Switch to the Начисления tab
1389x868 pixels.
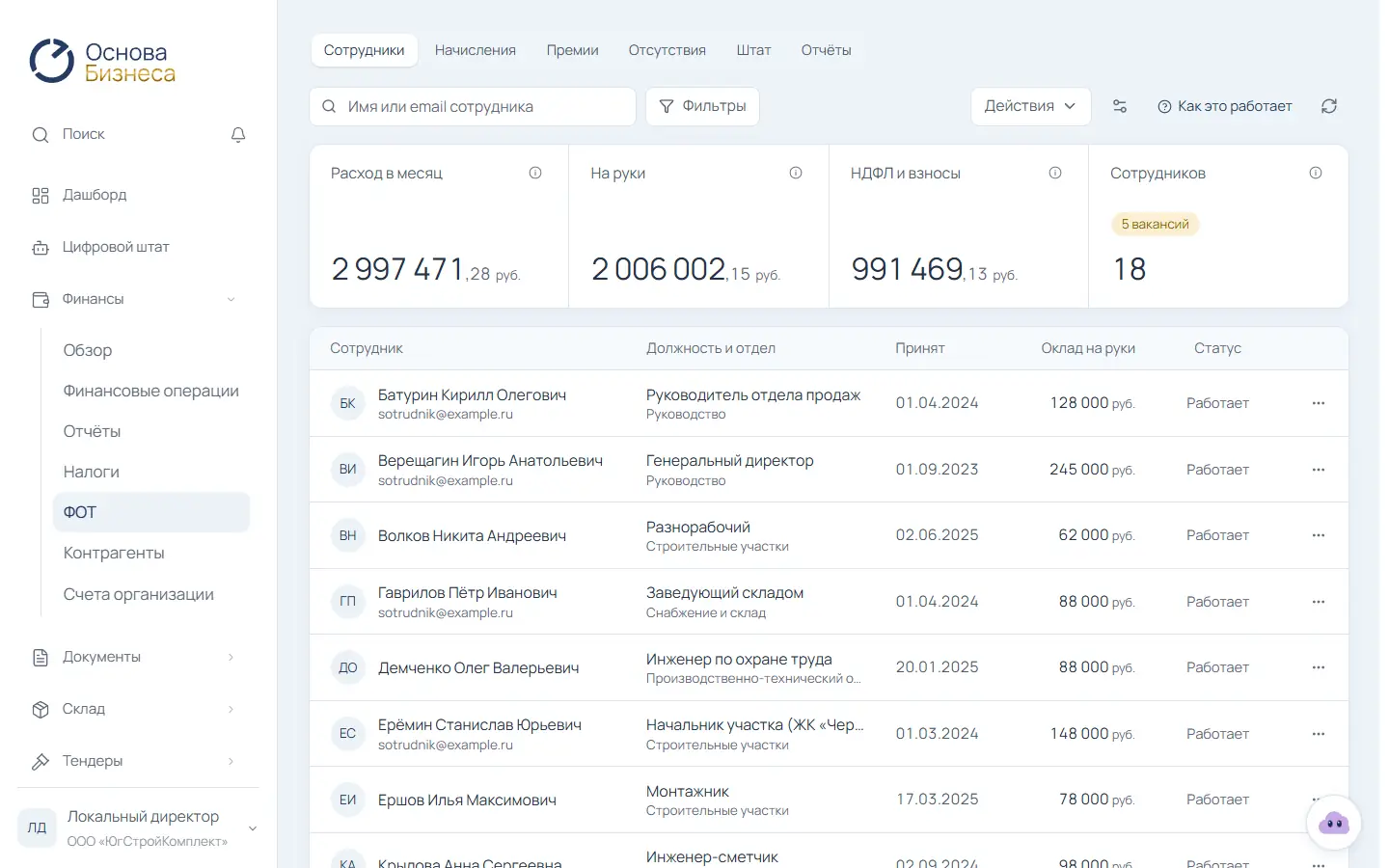(476, 50)
